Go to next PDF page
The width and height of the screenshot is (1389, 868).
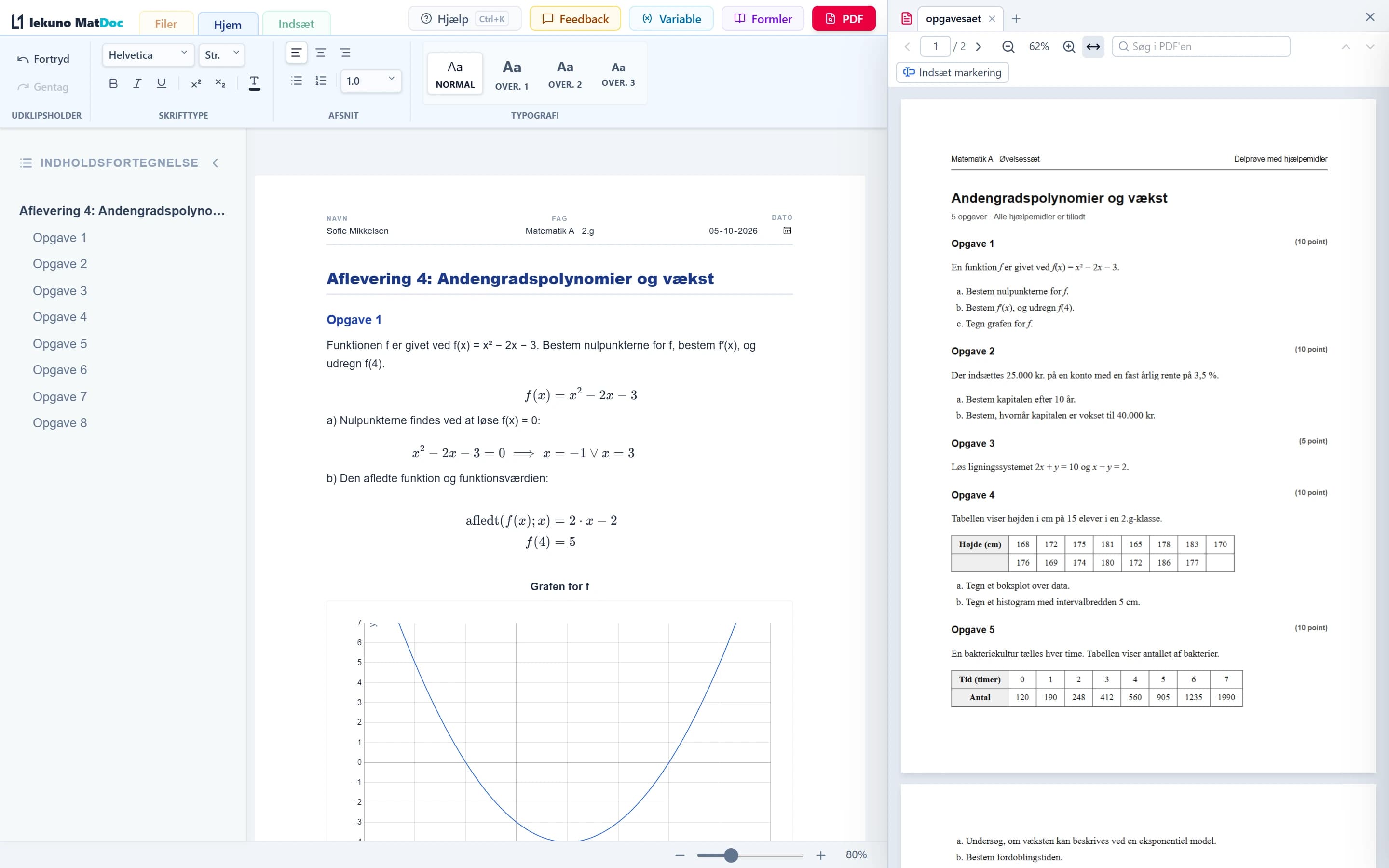(979, 46)
